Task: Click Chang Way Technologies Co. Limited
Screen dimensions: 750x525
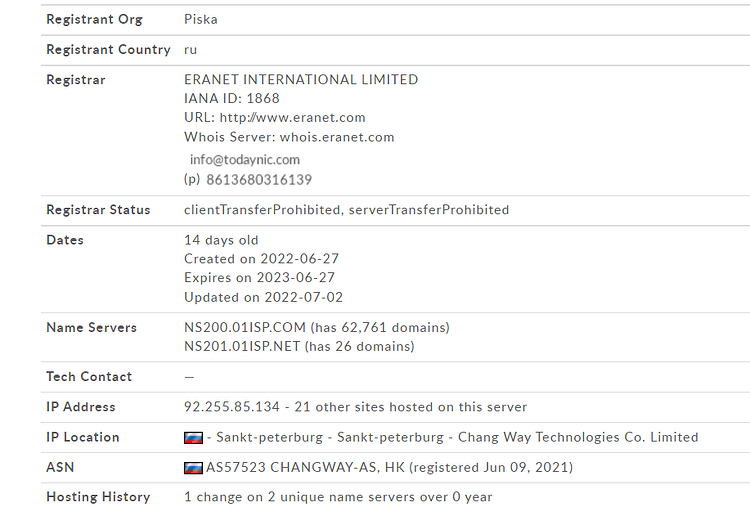Action: [x=578, y=437]
